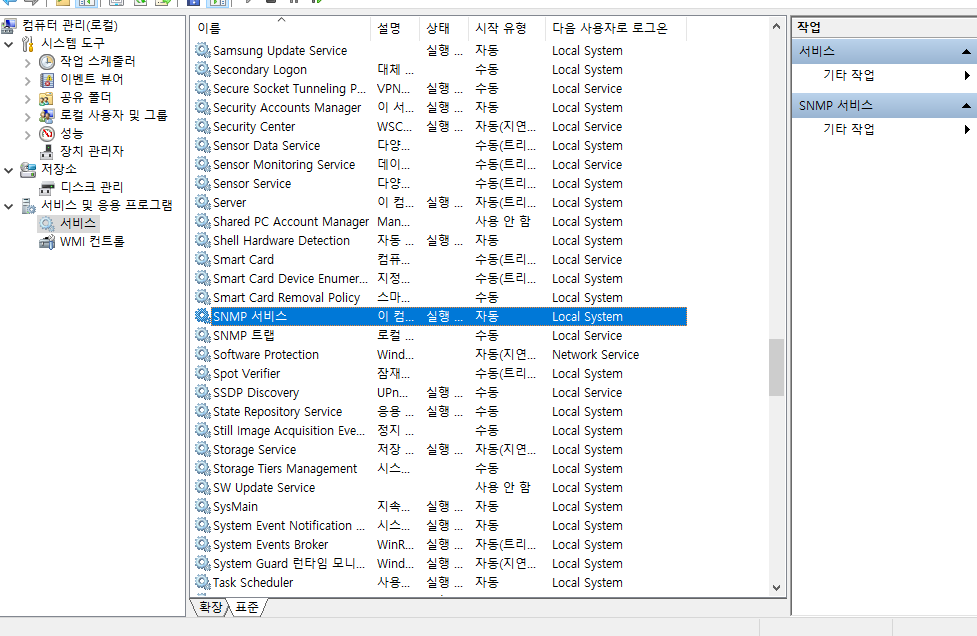Sort by the 시작 유형 column header
Image resolution: width=977 pixels, height=636 pixels.
(507, 28)
